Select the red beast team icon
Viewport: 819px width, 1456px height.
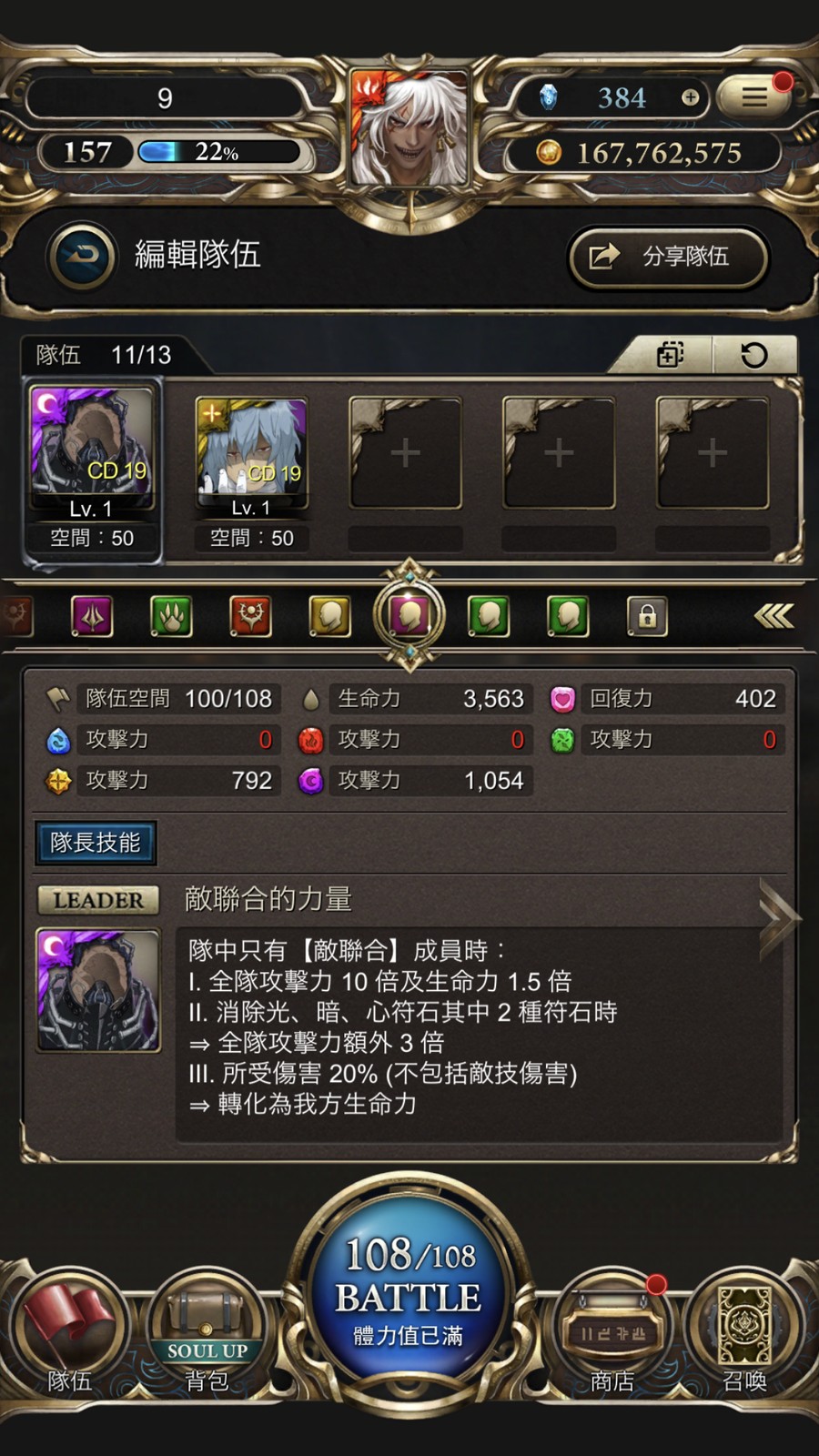pos(250,617)
